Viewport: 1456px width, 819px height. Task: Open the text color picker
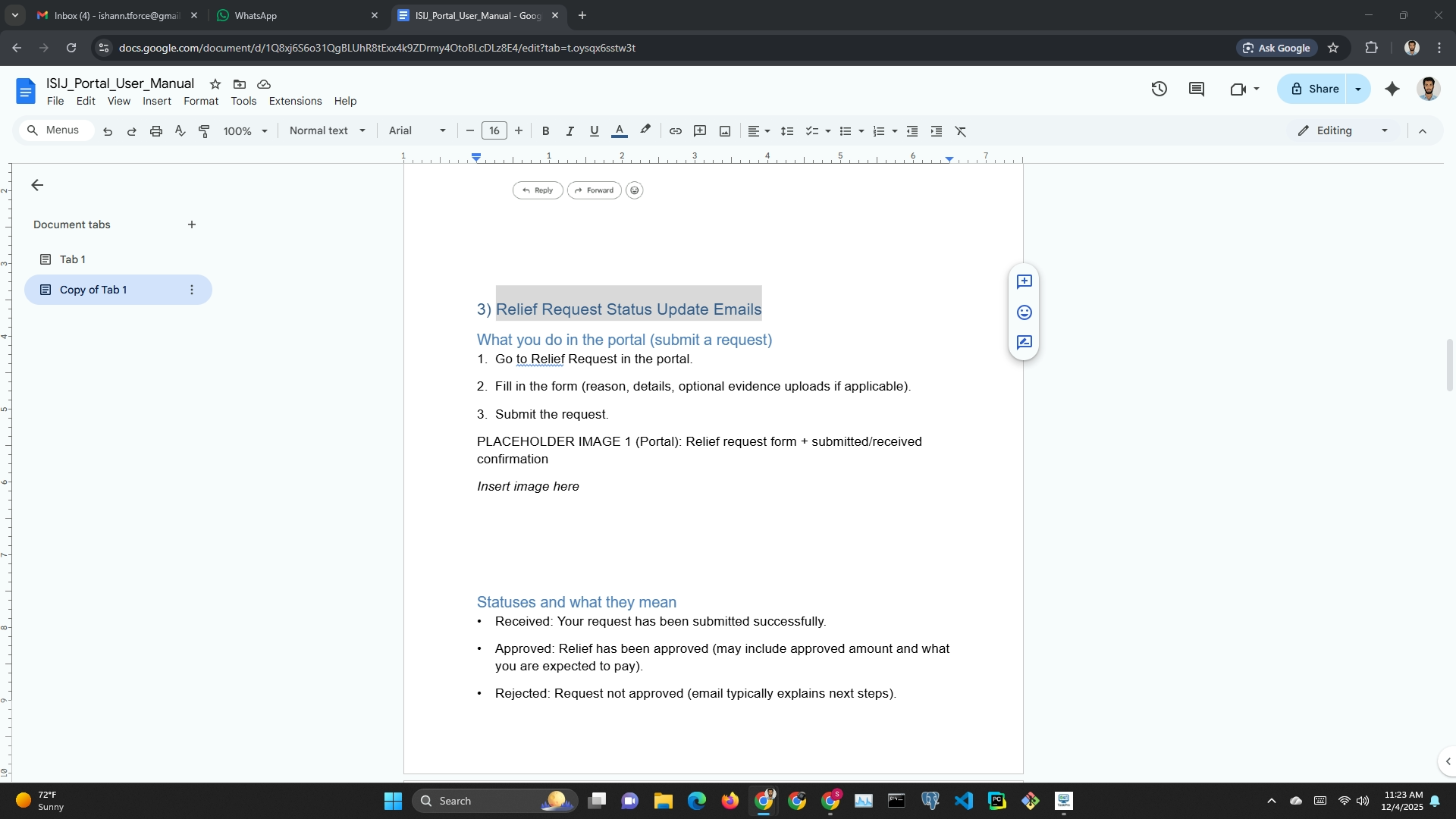[619, 131]
